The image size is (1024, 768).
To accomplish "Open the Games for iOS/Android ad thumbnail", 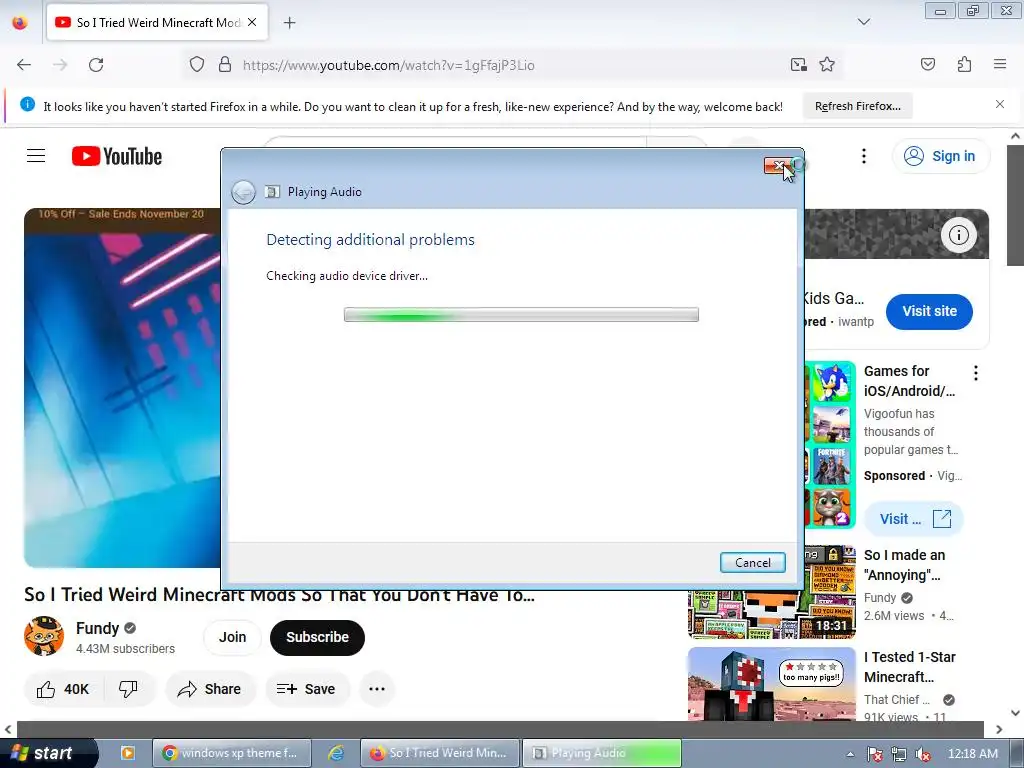I will click(x=830, y=445).
